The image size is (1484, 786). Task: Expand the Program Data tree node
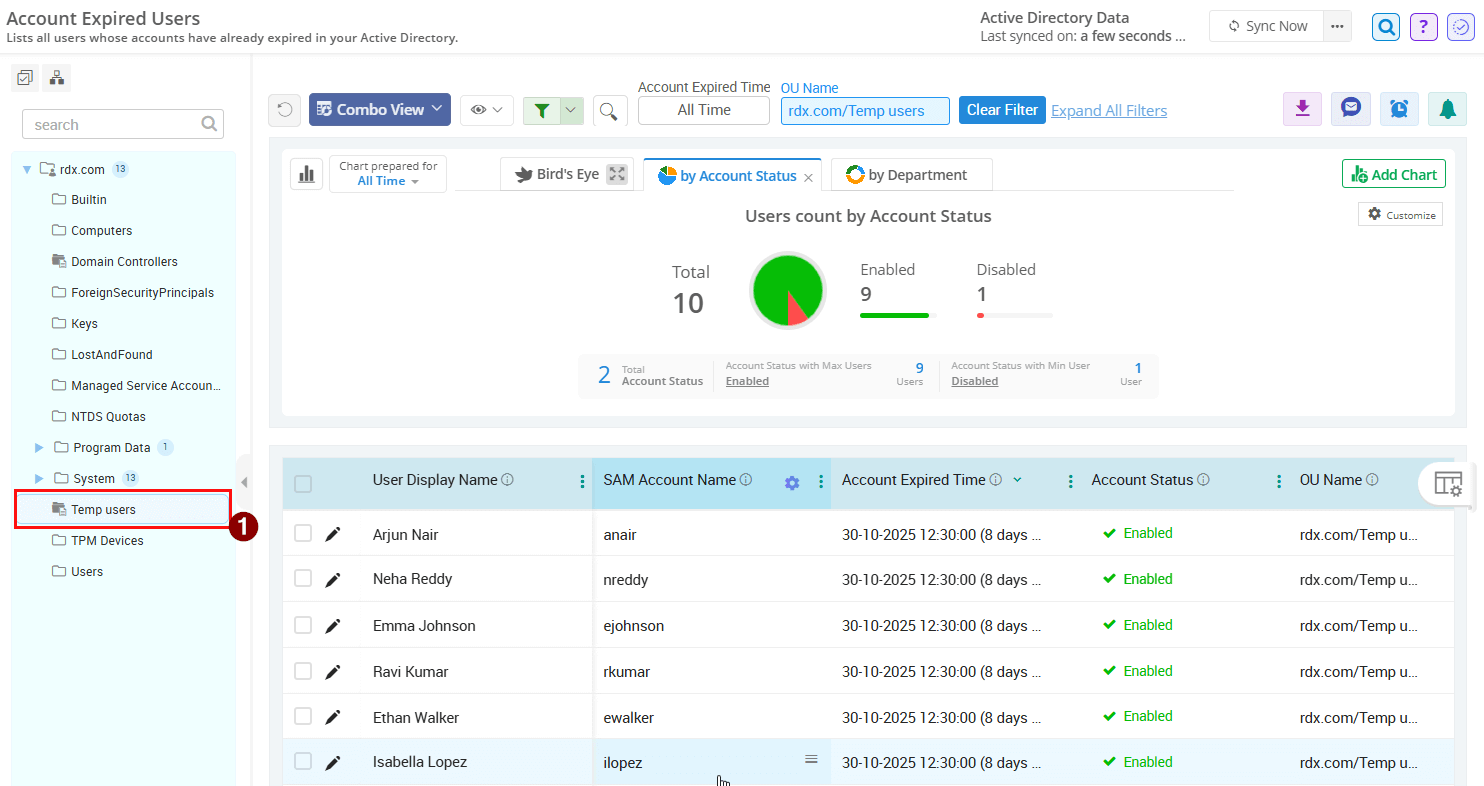pos(40,448)
